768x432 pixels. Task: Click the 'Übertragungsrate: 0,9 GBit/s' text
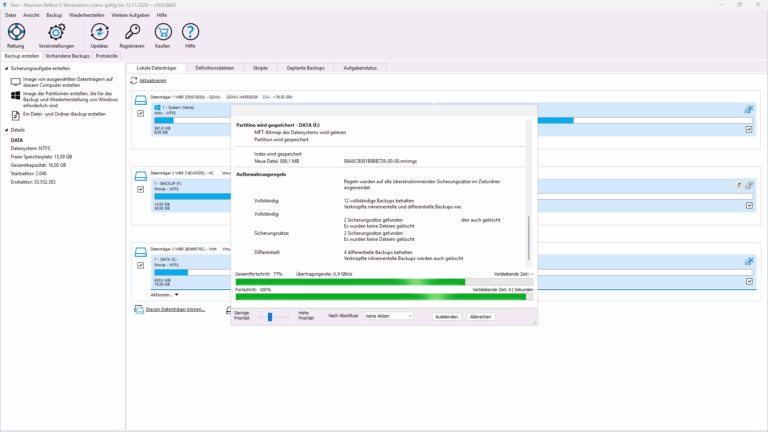point(324,274)
